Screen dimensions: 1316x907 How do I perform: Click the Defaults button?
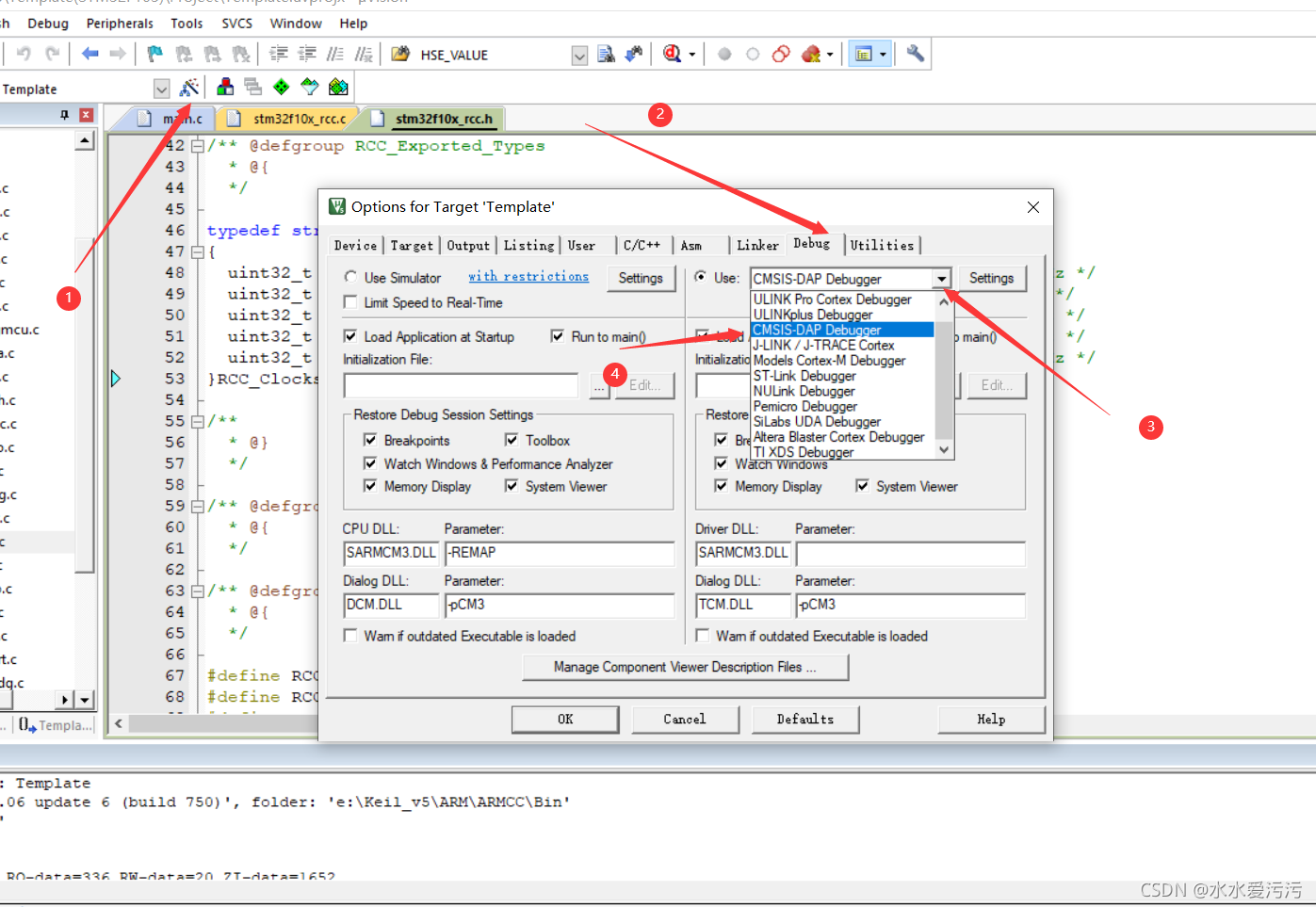point(805,719)
